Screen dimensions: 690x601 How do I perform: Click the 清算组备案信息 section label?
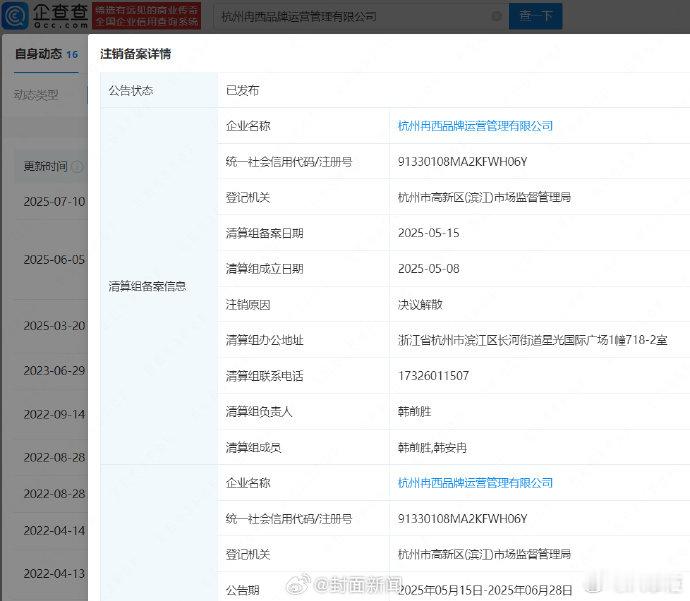click(x=147, y=286)
